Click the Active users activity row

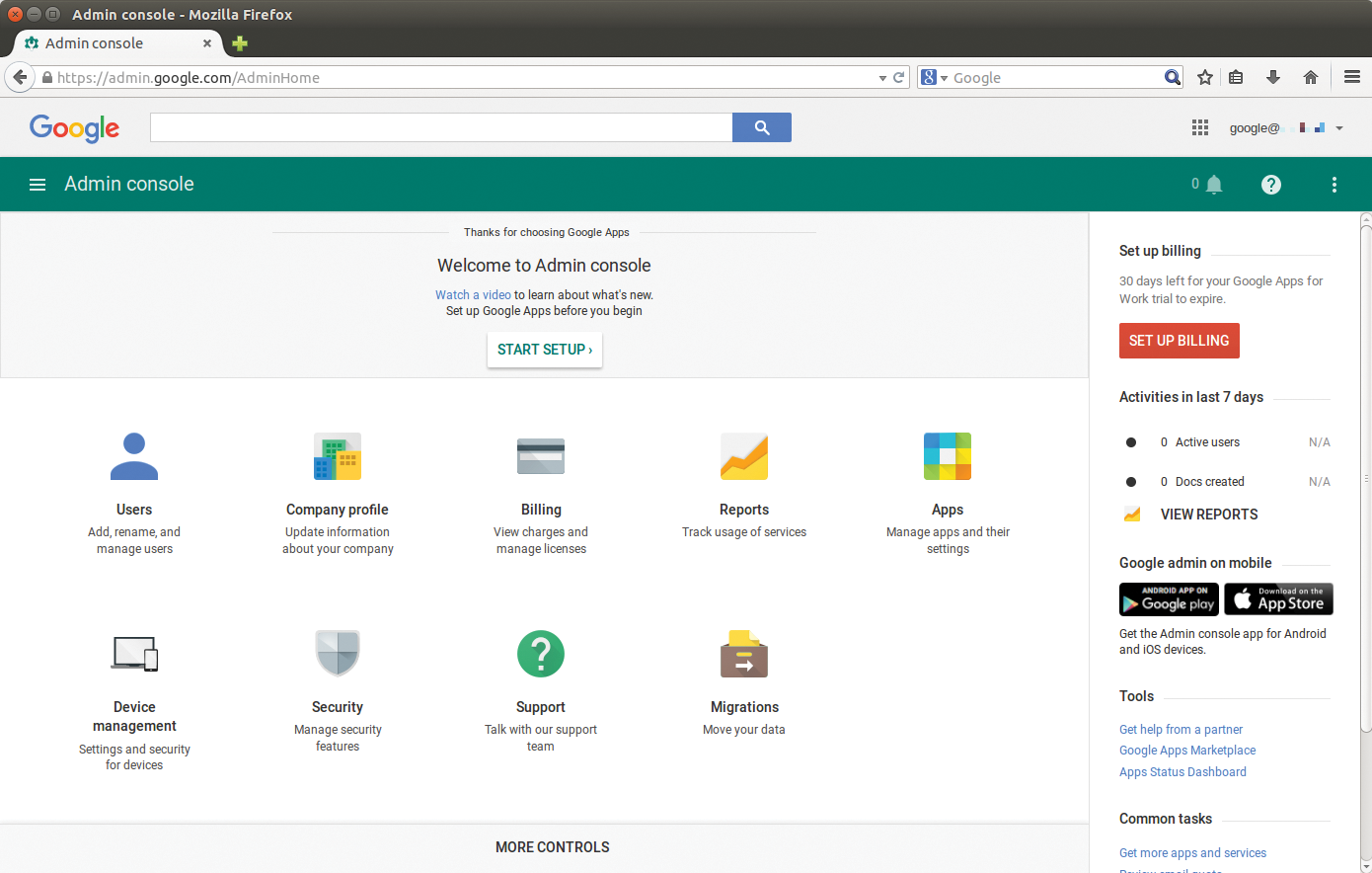1227,442
